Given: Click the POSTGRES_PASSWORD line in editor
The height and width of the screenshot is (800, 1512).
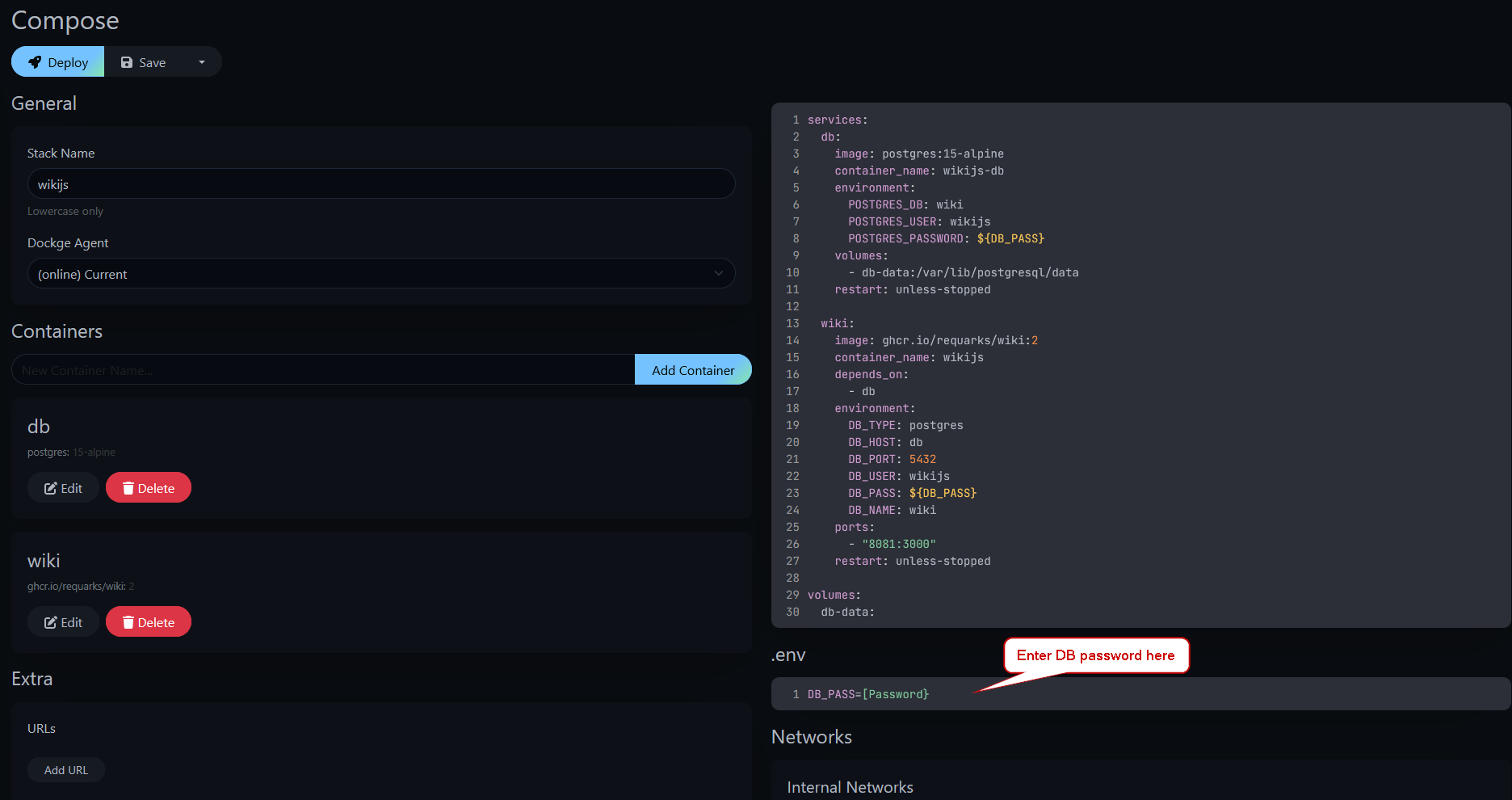Looking at the screenshot, I should coord(946,238).
